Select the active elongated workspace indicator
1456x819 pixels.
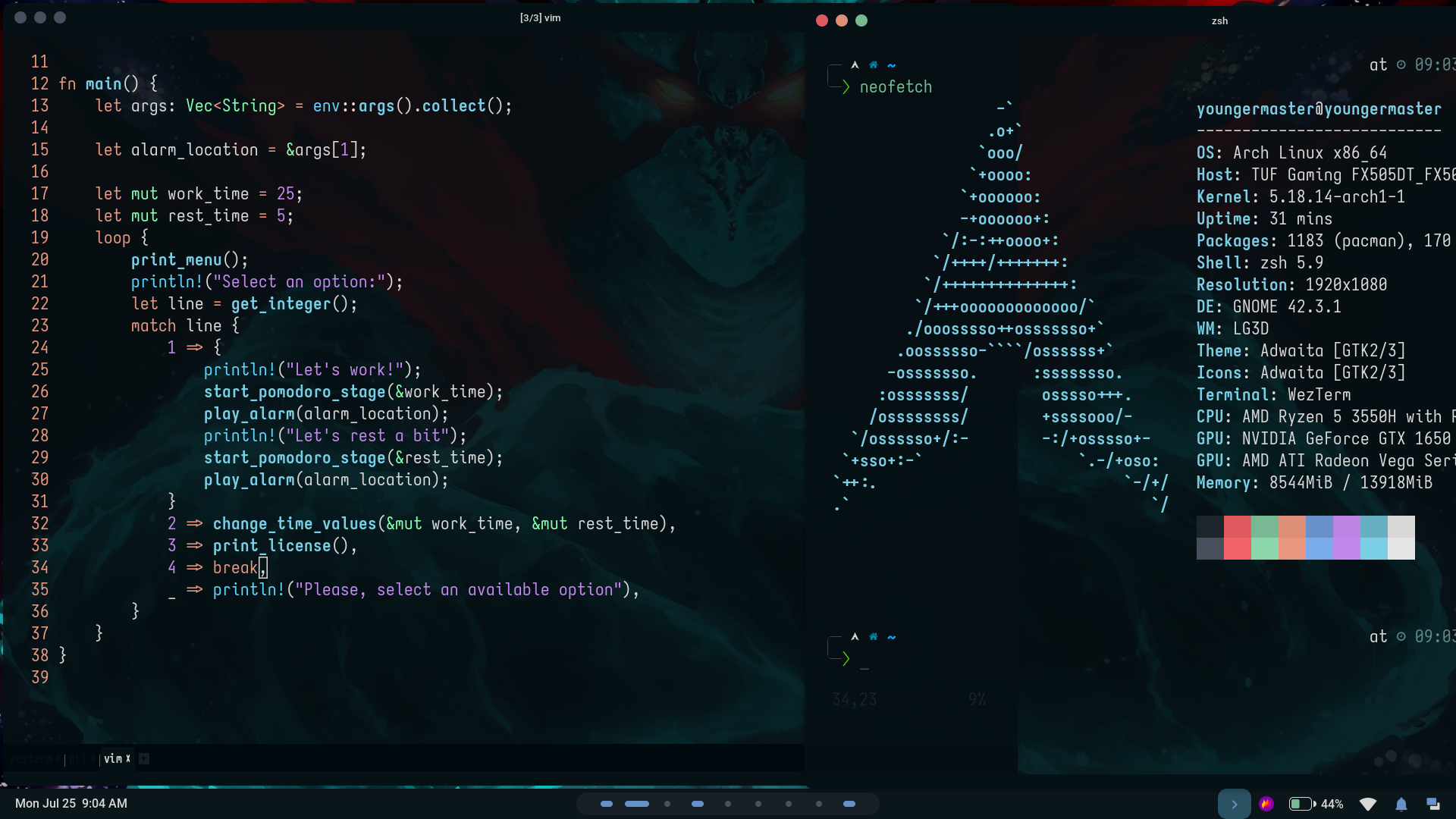pos(637,804)
